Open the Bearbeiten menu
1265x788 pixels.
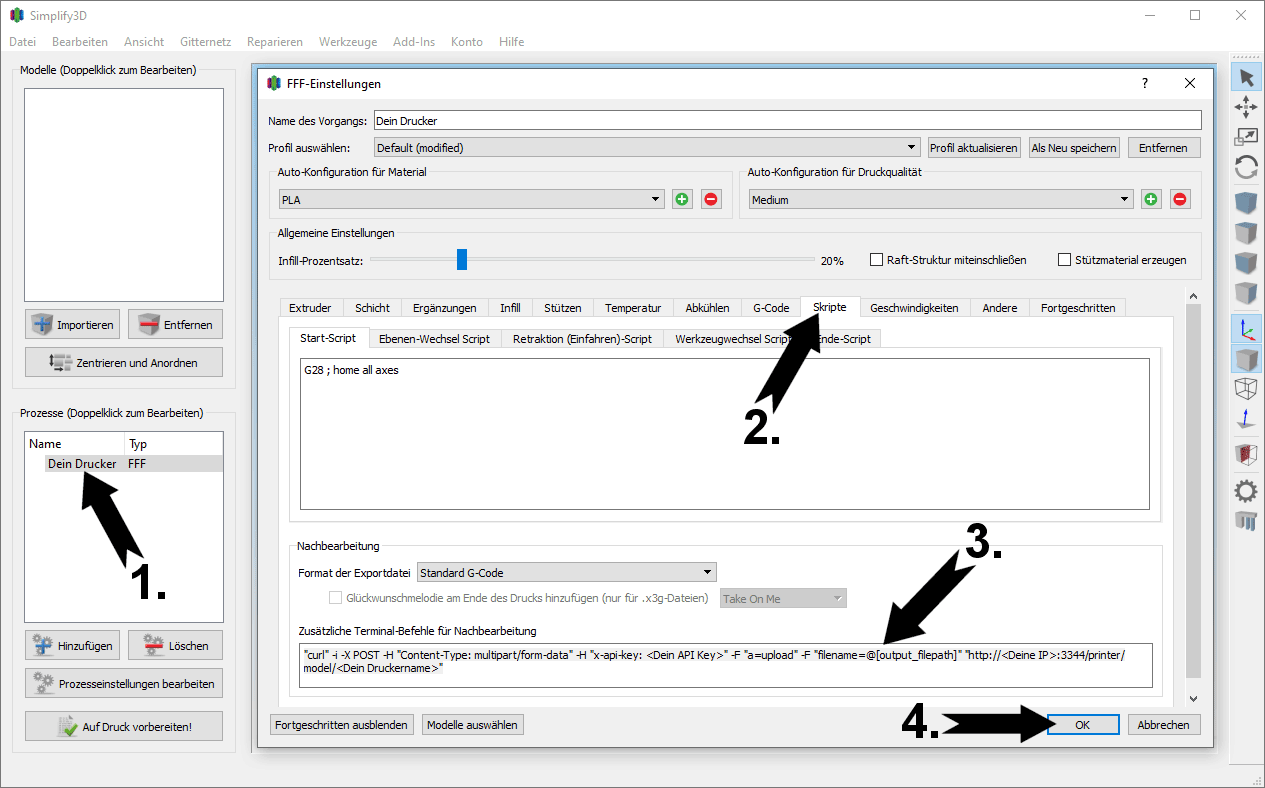[x=80, y=42]
